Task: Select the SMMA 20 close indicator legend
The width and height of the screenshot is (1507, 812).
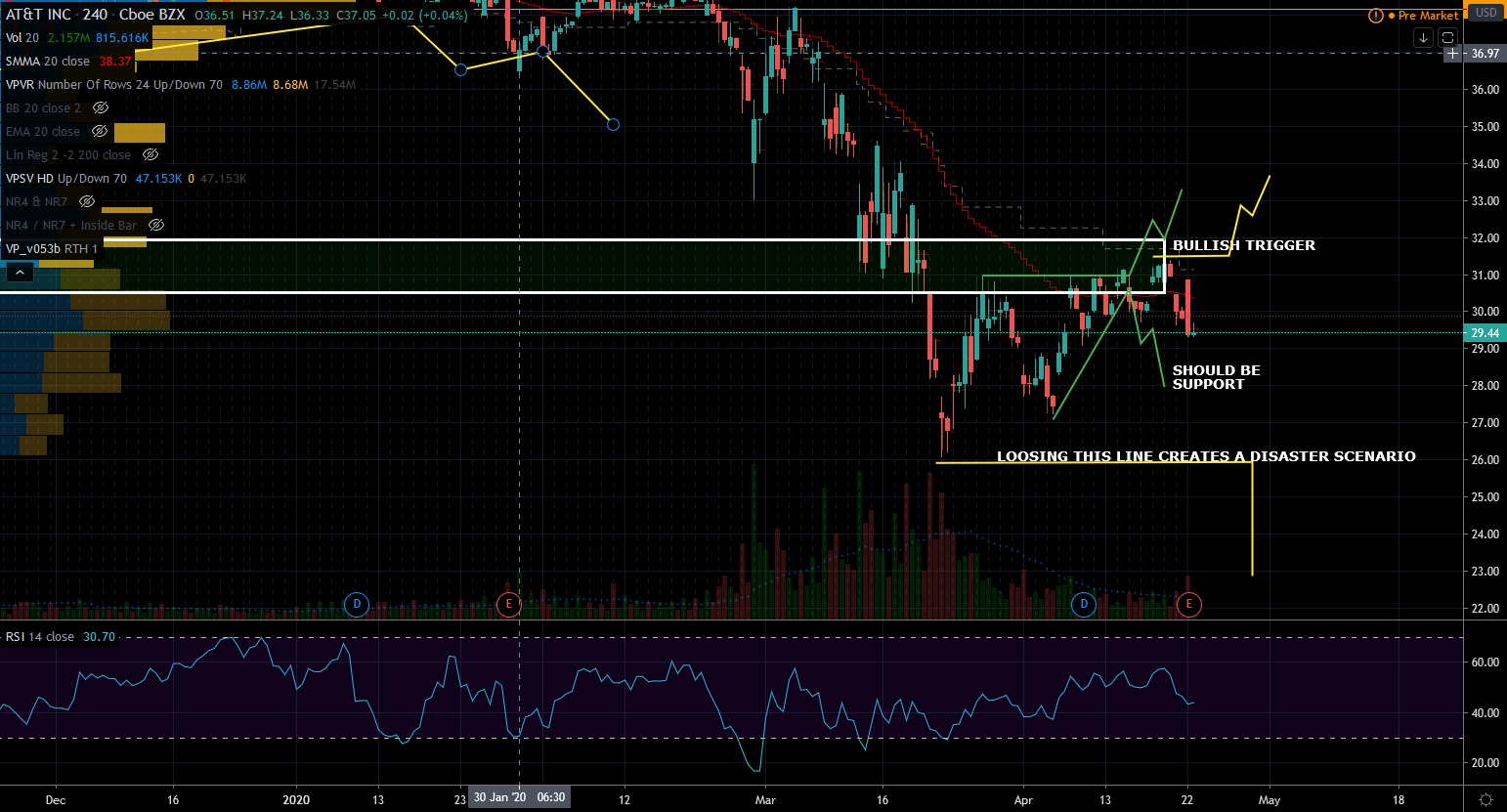Action: 48,62
